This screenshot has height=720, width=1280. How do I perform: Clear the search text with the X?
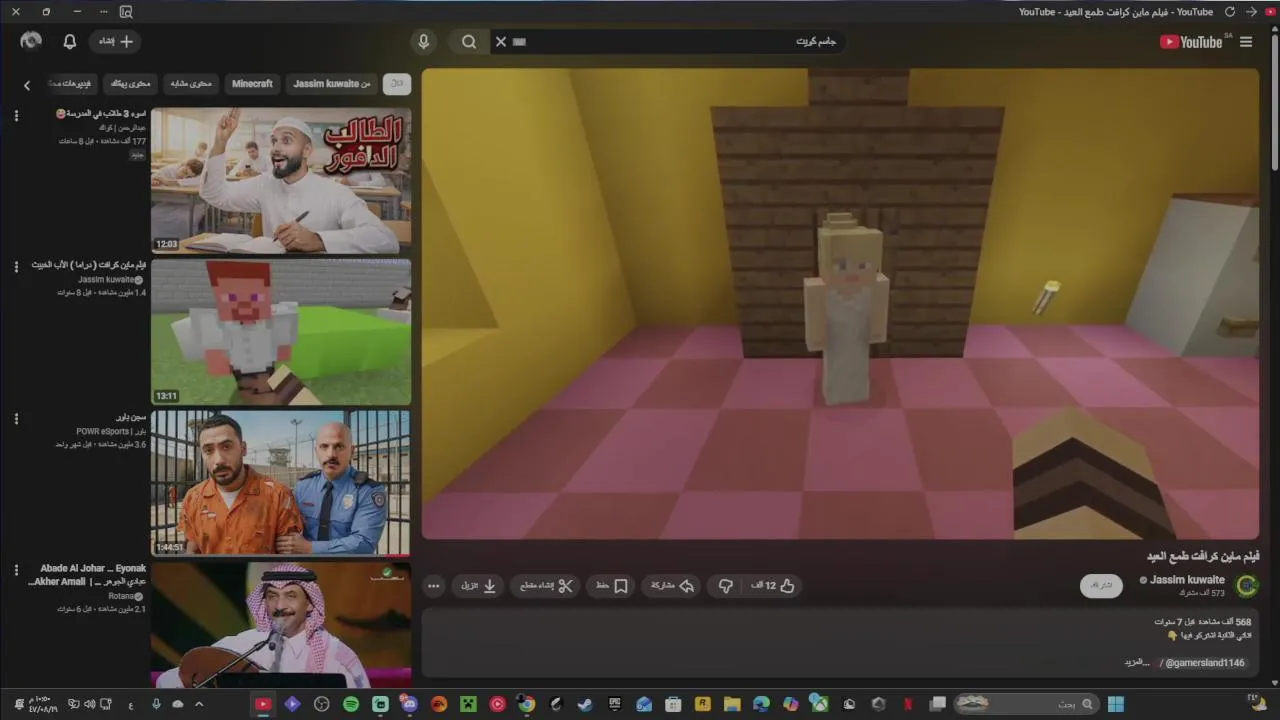(501, 42)
